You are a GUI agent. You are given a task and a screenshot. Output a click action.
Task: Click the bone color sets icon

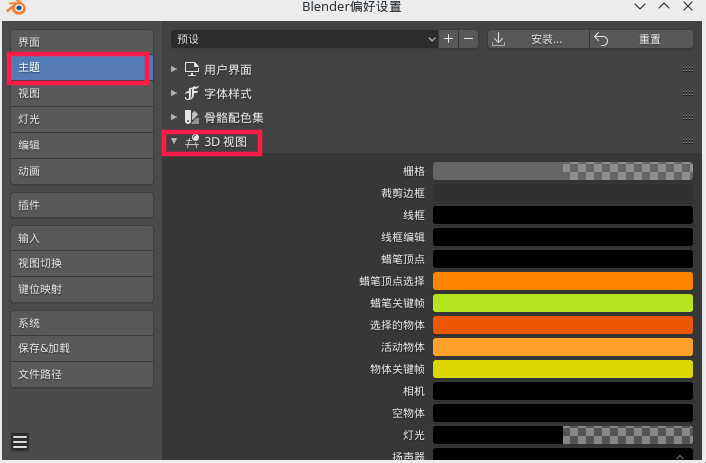[x=192, y=118]
